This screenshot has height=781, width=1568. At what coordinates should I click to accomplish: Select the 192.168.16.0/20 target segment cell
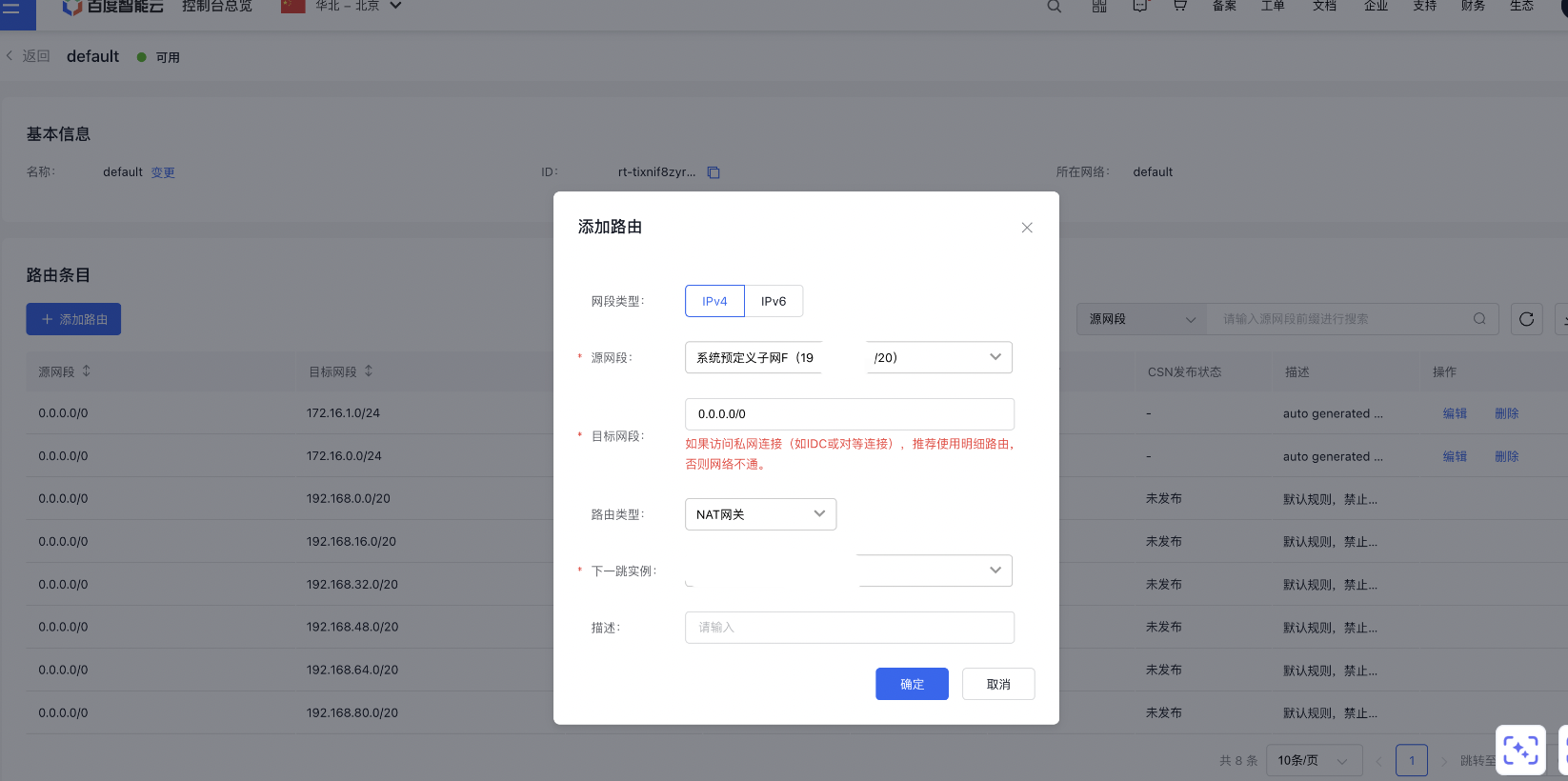point(352,541)
